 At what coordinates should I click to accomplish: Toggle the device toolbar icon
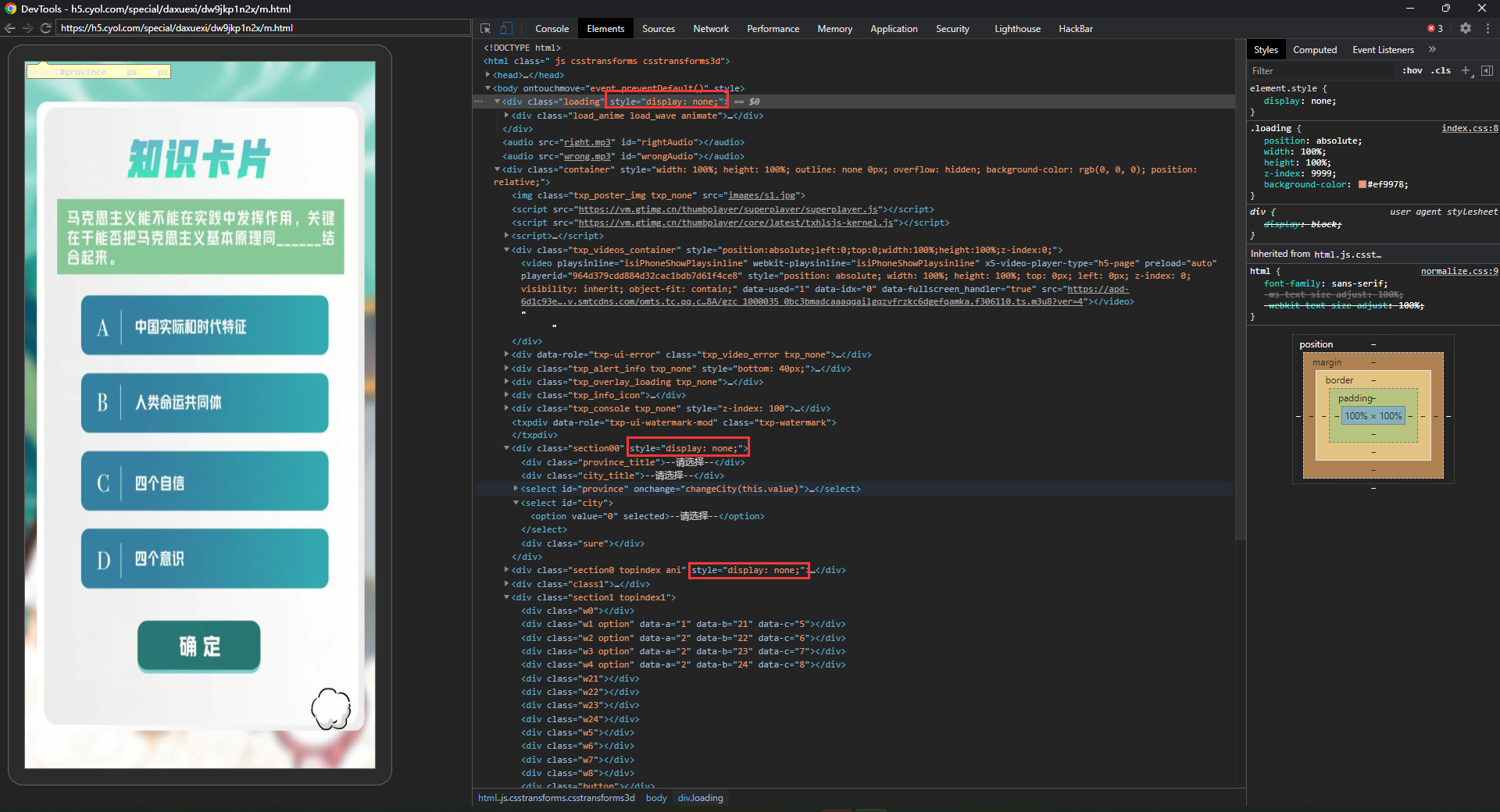[506, 28]
